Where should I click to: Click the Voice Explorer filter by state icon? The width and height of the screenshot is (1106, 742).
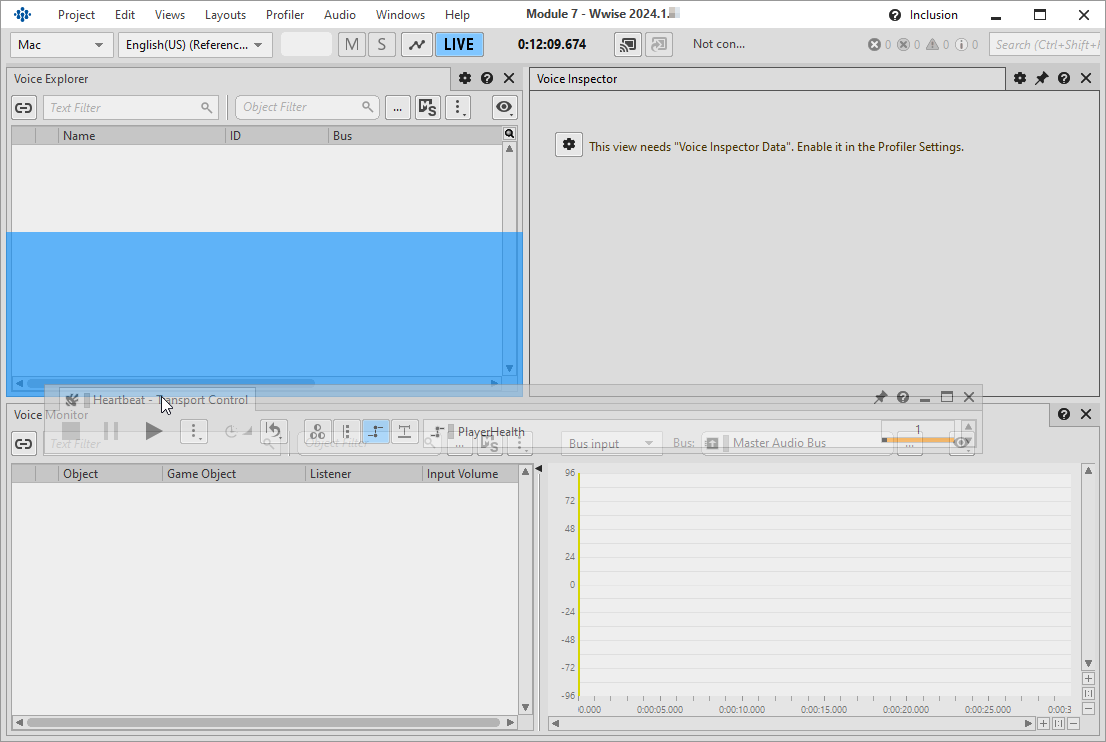pyautogui.click(x=427, y=108)
